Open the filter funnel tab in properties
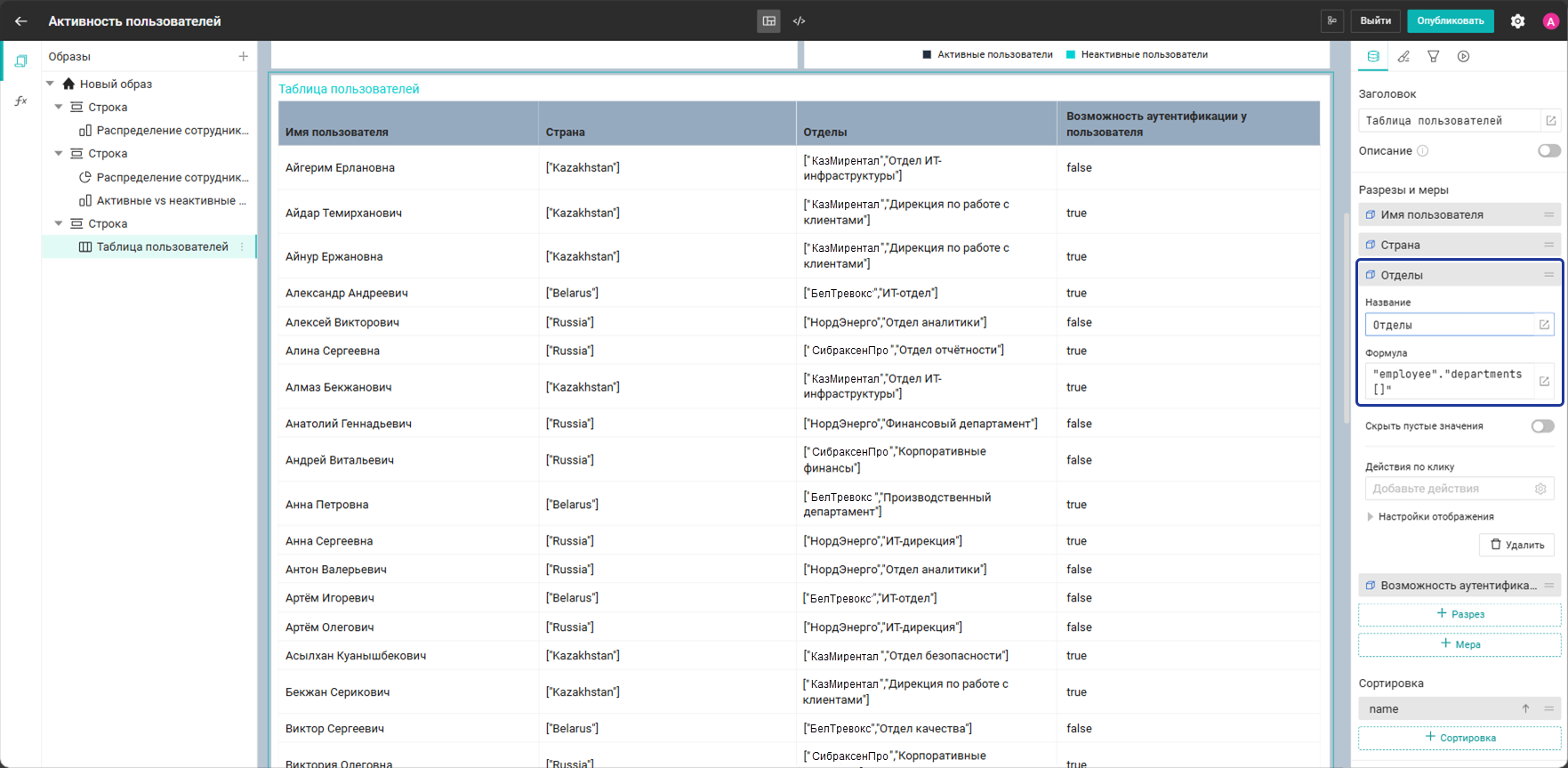 [x=1434, y=56]
